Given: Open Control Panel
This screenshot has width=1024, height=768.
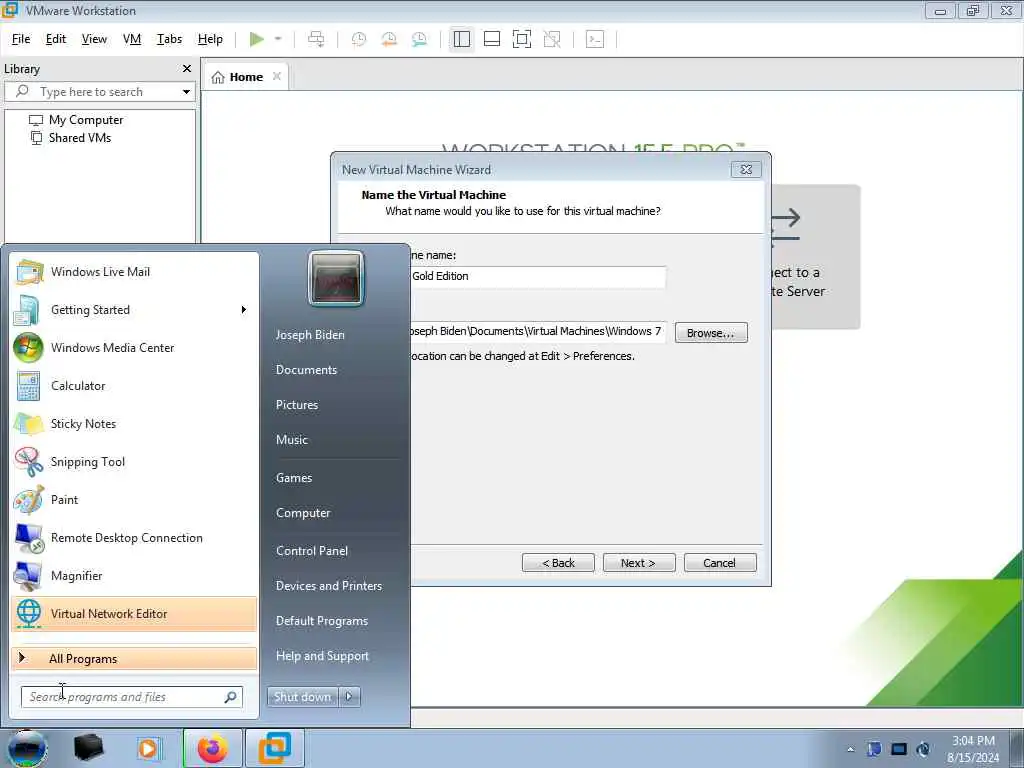Looking at the screenshot, I should tap(312, 551).
